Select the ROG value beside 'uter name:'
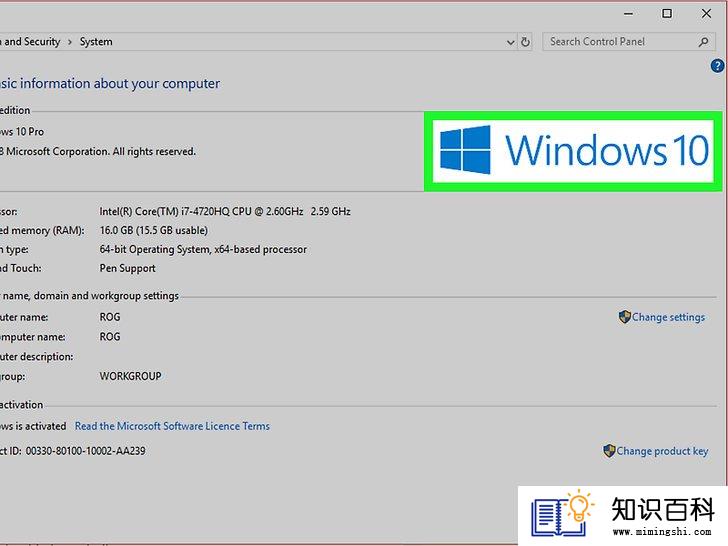This screenshot has width=728, height=546. (x=110, y=317)
